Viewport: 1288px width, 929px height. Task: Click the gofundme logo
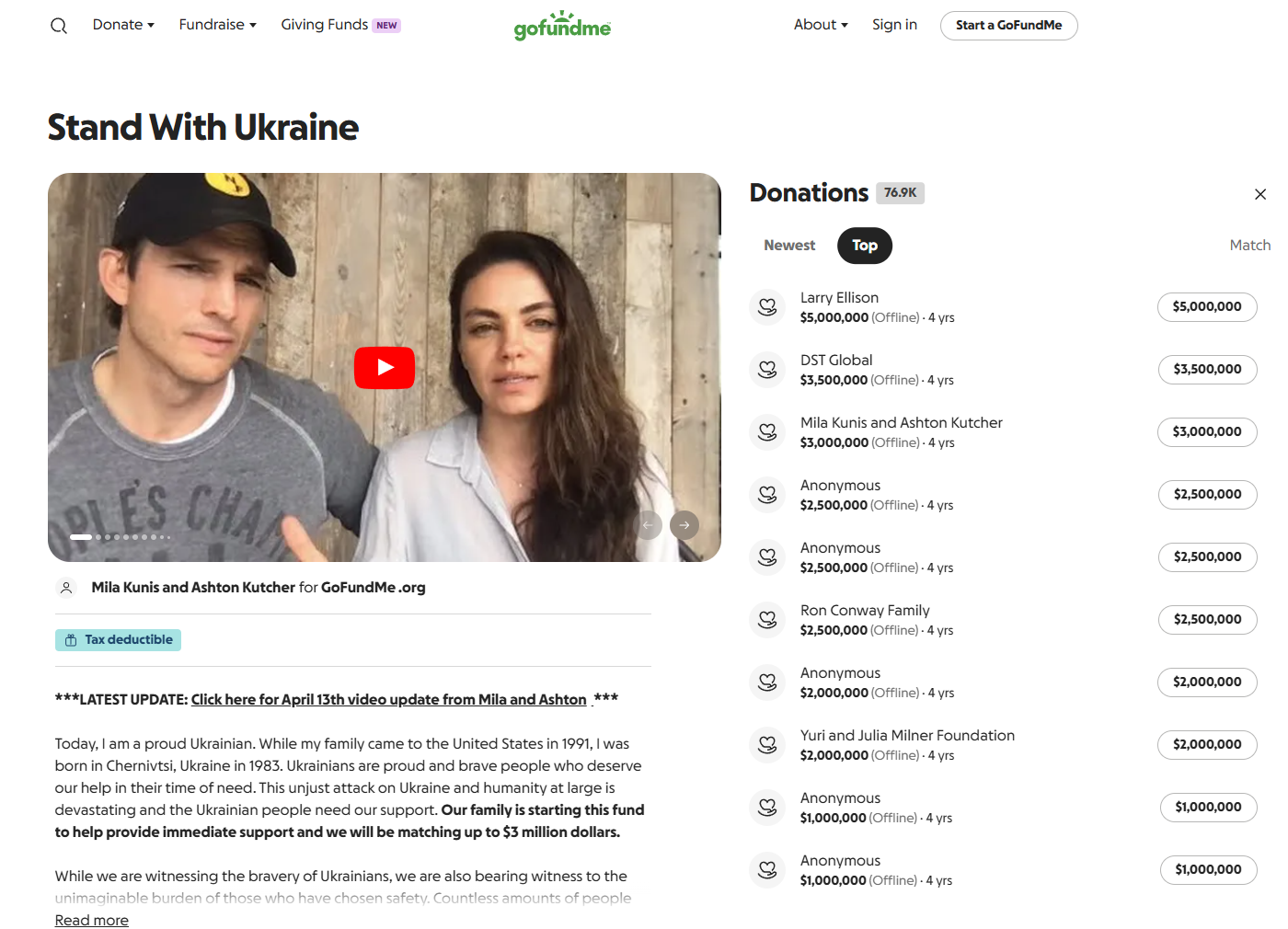coord(562,26)
